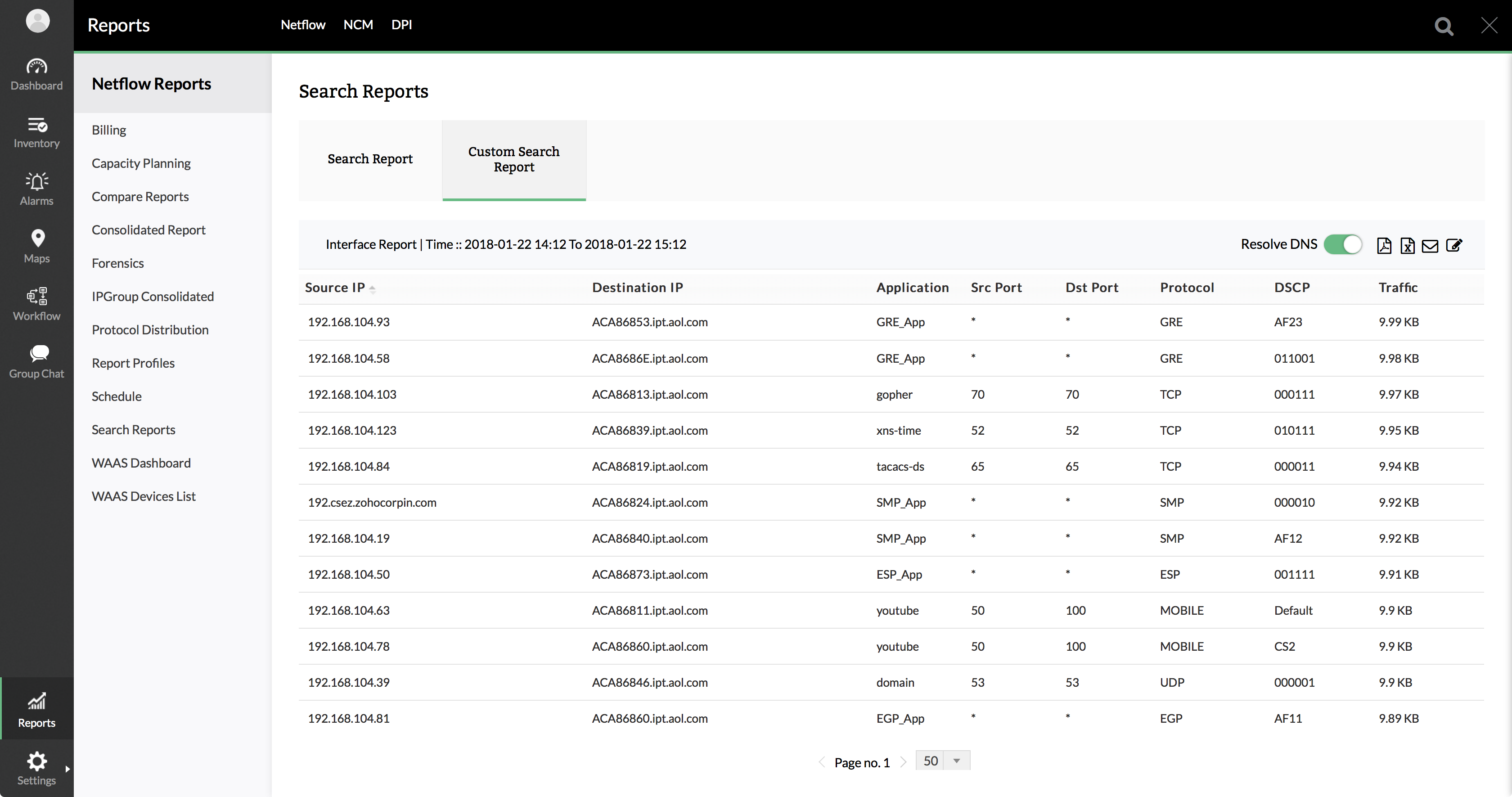Sort by the Source IP column

point(335,288)
